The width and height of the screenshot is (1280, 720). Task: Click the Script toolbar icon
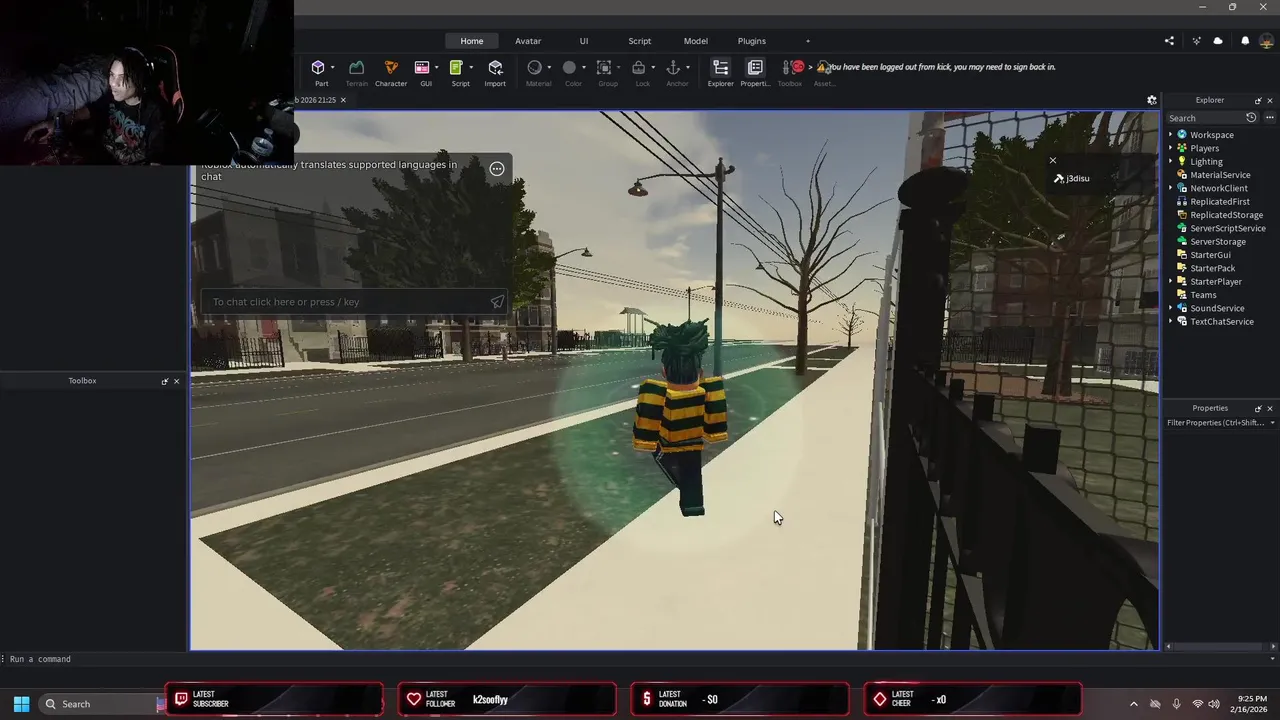pyautogui.click(x=456, y=68)
